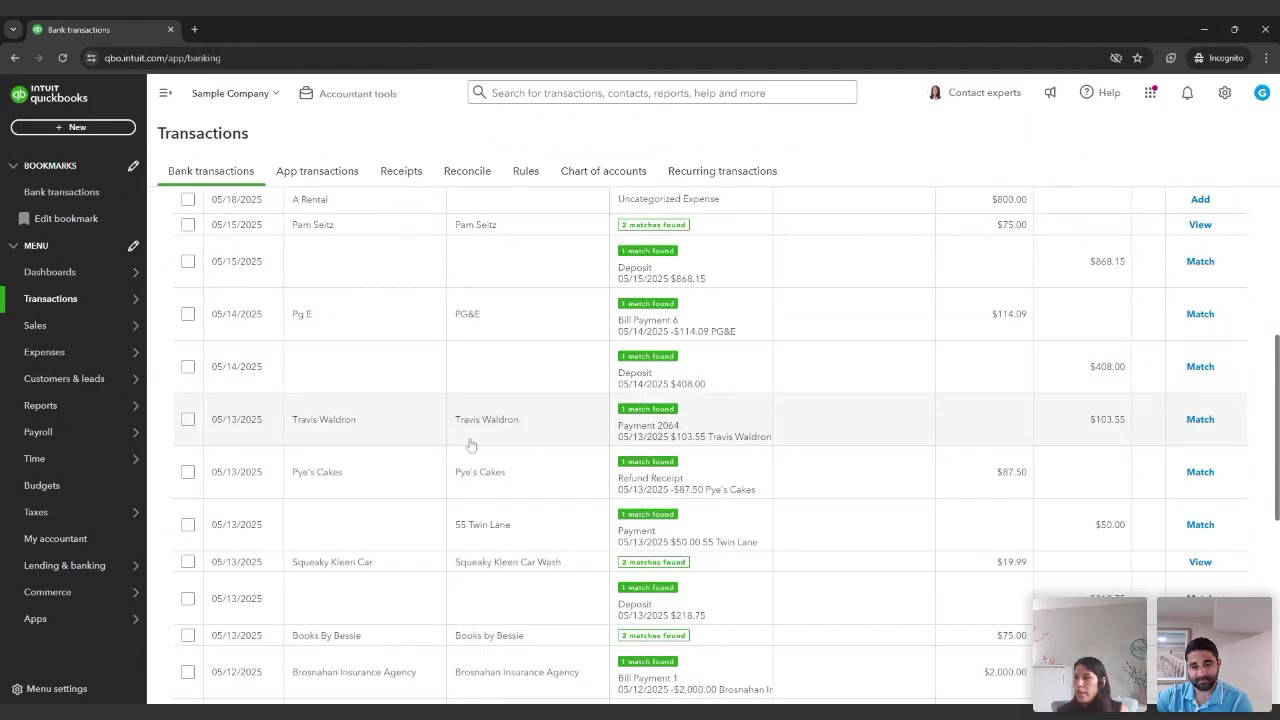This screenshot has width=1280, height=720.
Task: Go back in the browser
Action: [15, 58]
